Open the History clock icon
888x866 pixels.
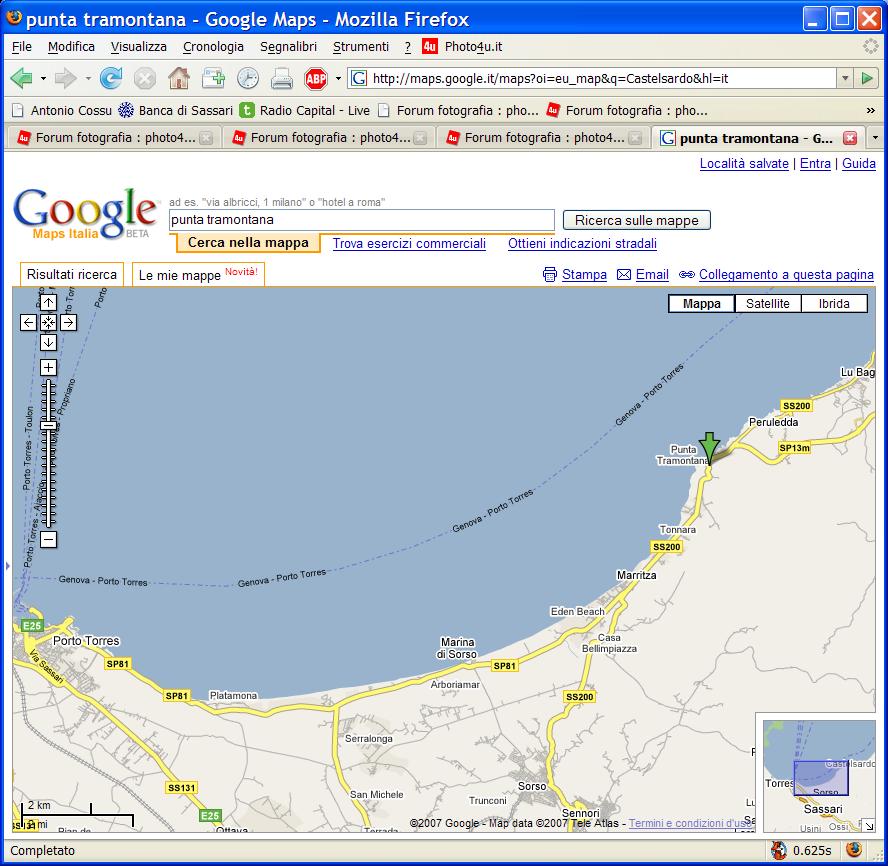pos(247,78)
